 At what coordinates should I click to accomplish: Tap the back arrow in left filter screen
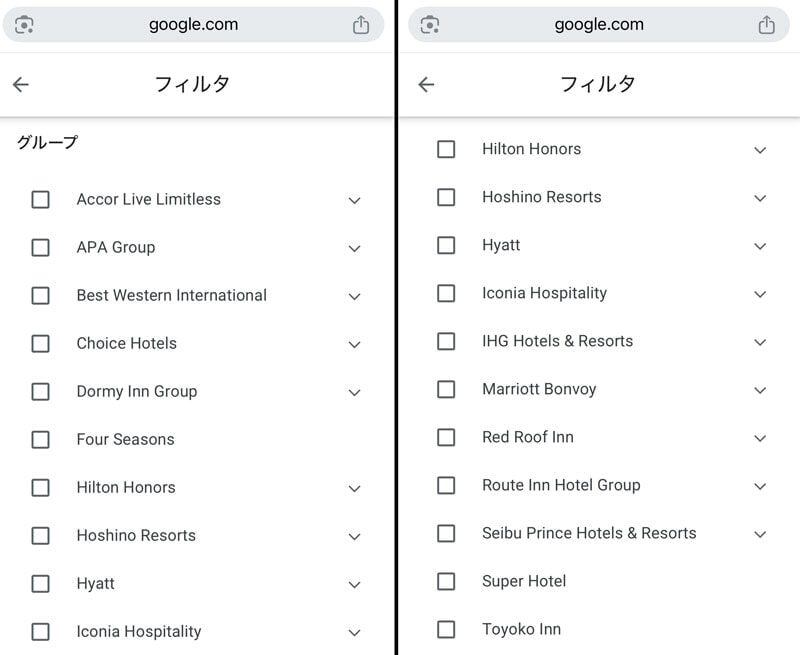[x=21, y=85]
